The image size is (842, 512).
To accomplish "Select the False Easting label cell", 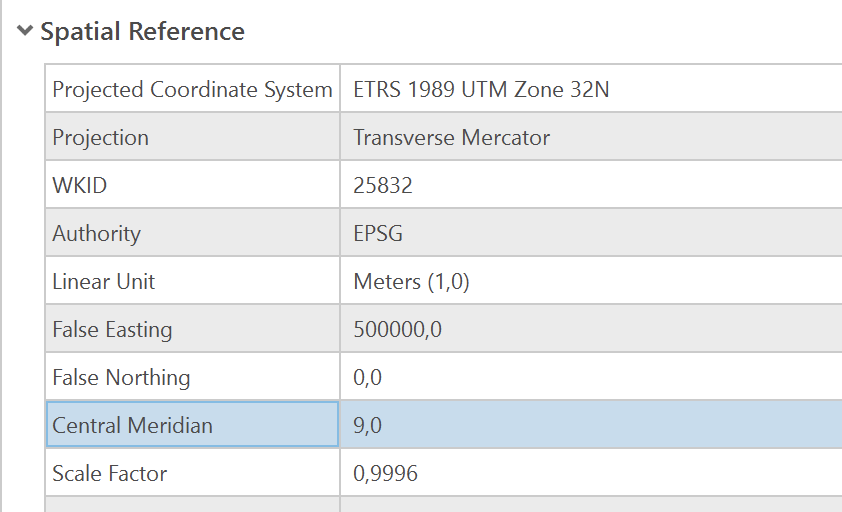I will [192, 329].
